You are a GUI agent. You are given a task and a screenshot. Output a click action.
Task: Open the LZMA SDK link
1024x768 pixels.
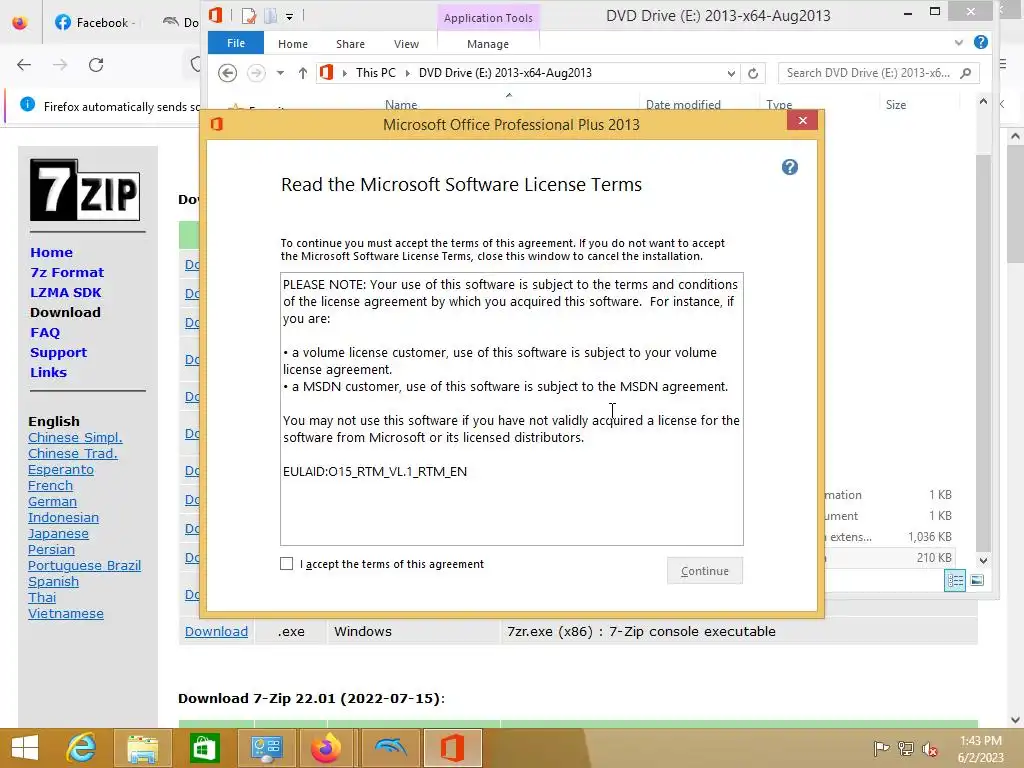click(x=65, y=293)
